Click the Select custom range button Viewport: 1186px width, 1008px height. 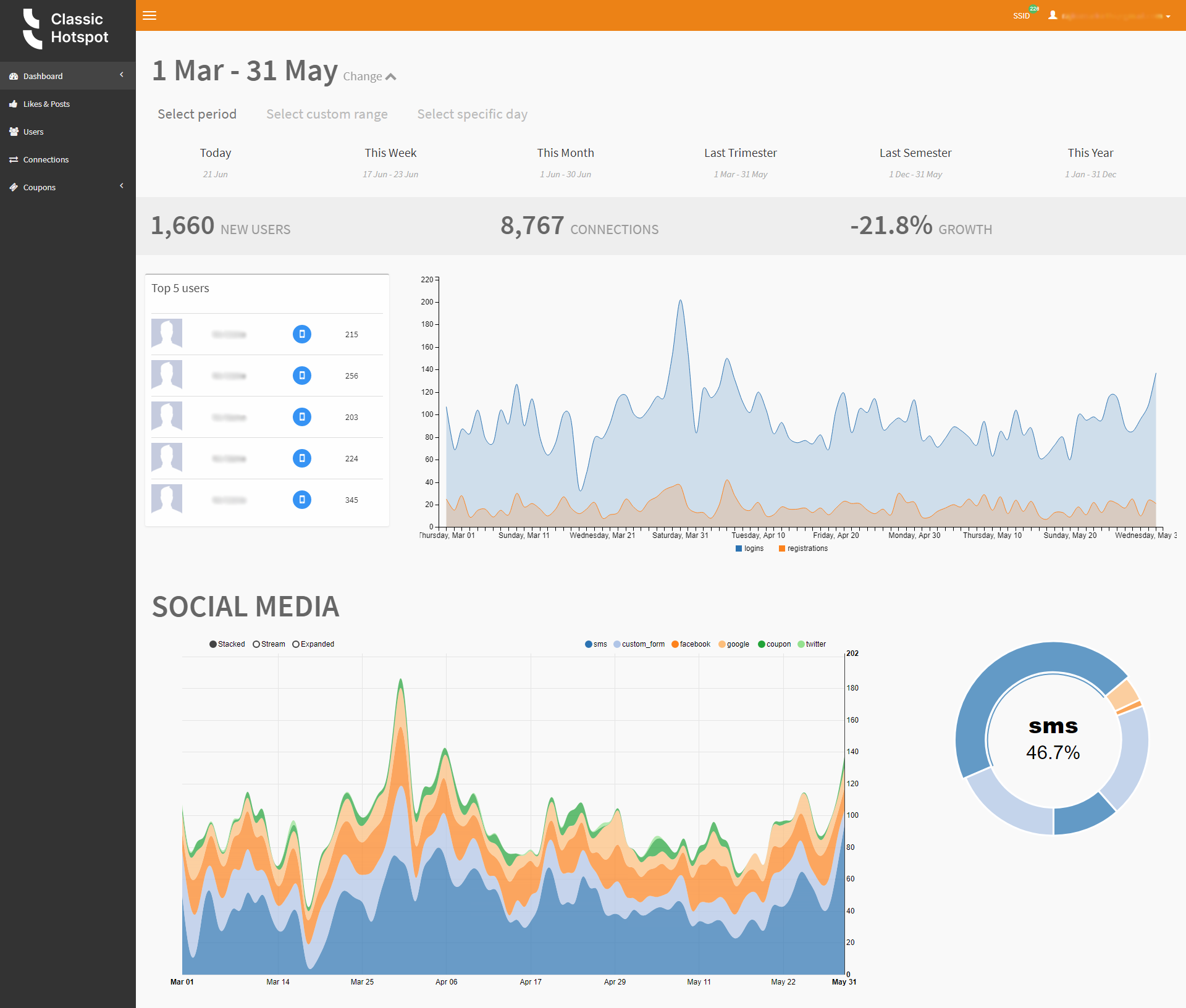pyautogui.click(x=327, y=113)
